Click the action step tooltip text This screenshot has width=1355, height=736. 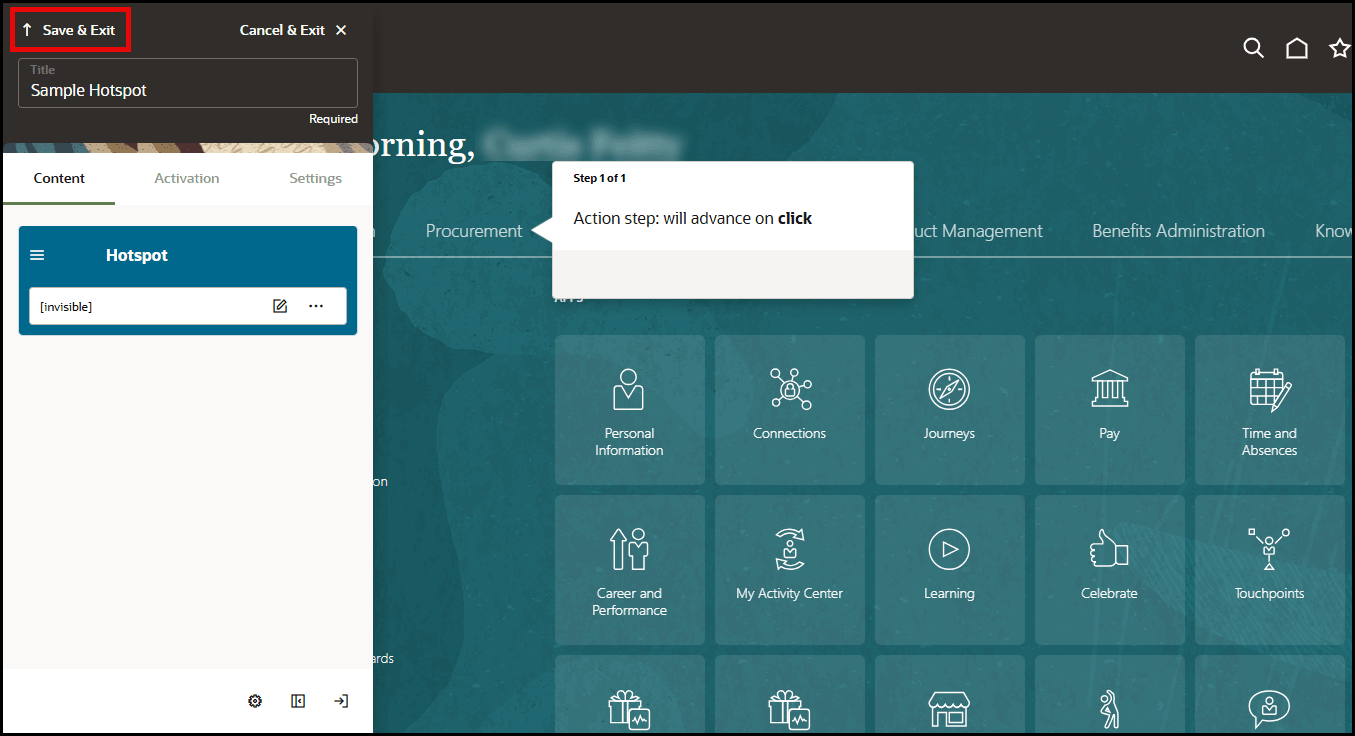(x=692, y=218)
